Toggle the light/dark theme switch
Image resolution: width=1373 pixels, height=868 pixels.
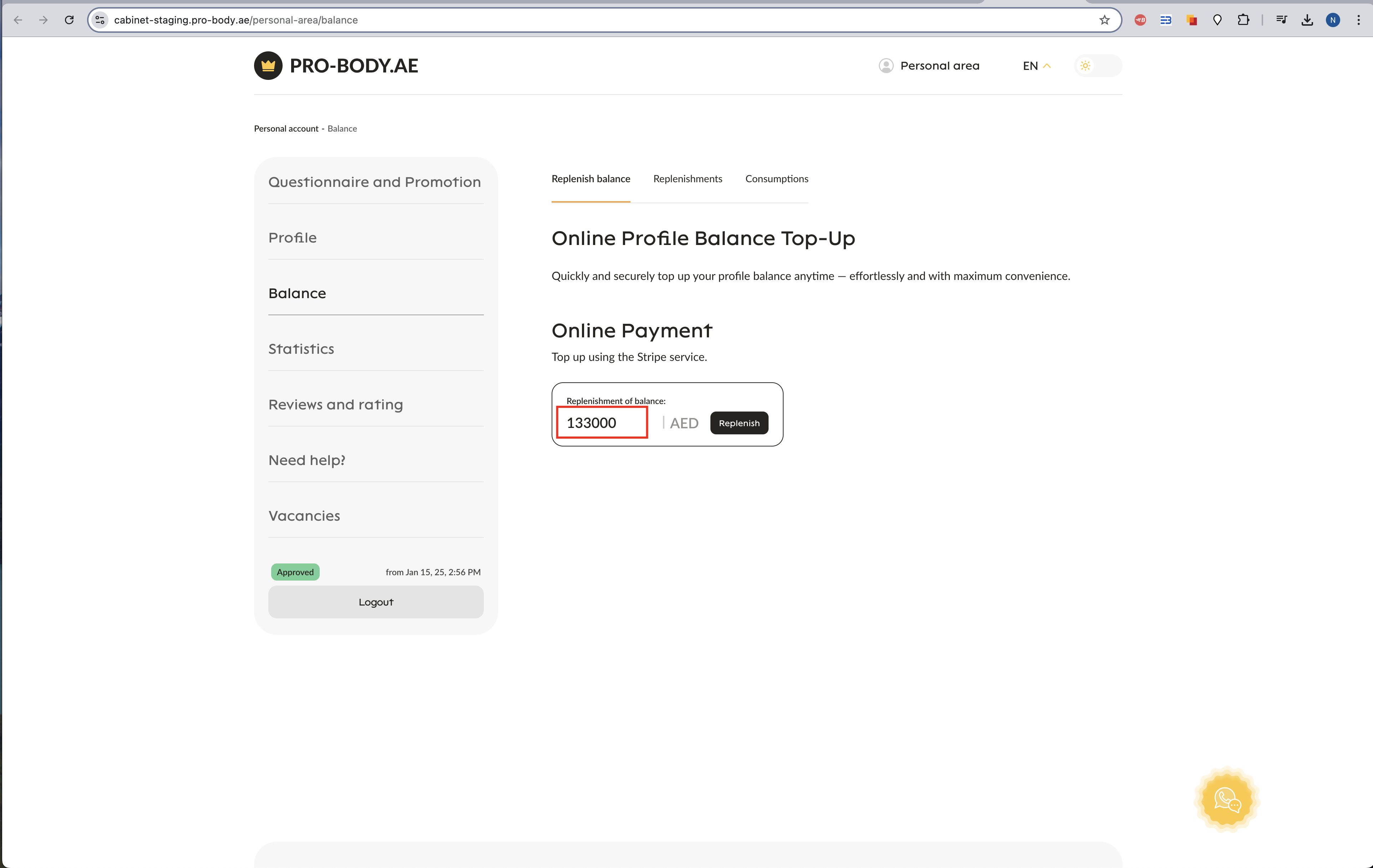(1098, 66)
